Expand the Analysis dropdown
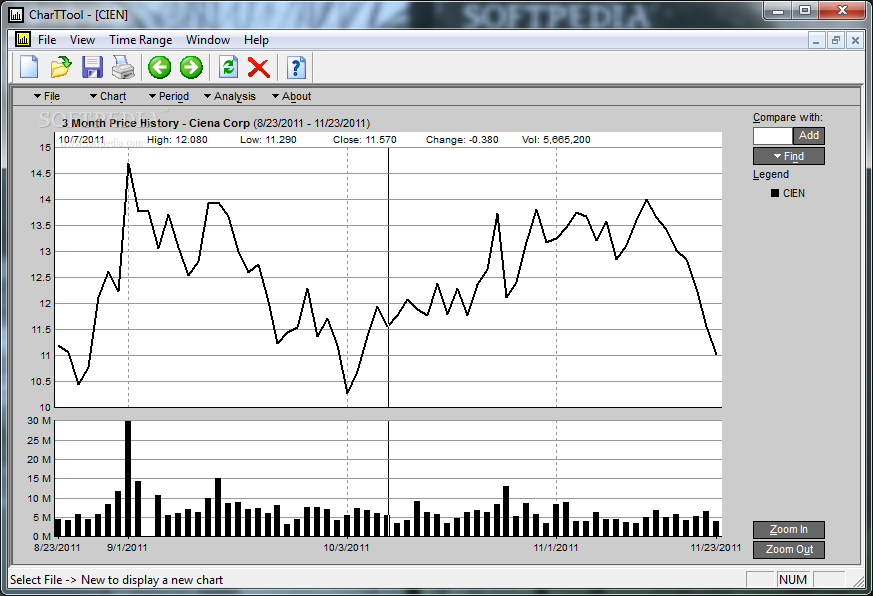 tap(230, 96)
